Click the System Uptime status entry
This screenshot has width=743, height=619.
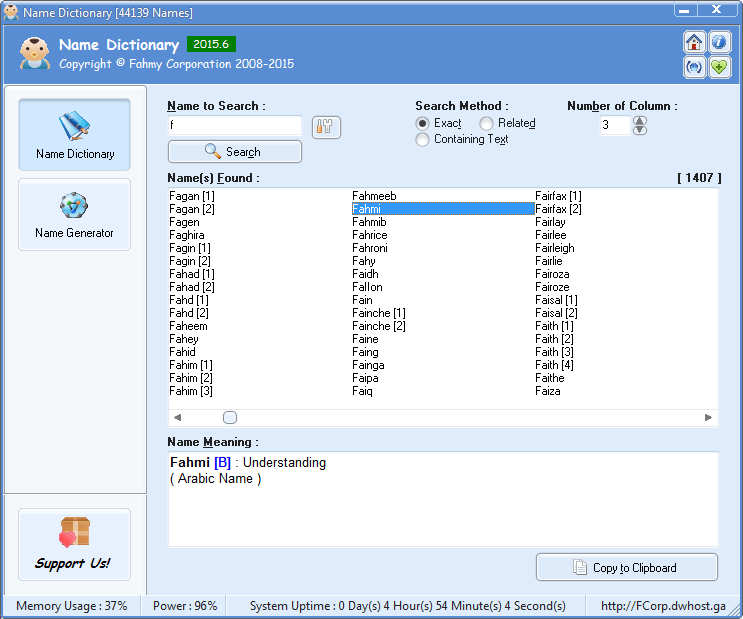point(408,606)
